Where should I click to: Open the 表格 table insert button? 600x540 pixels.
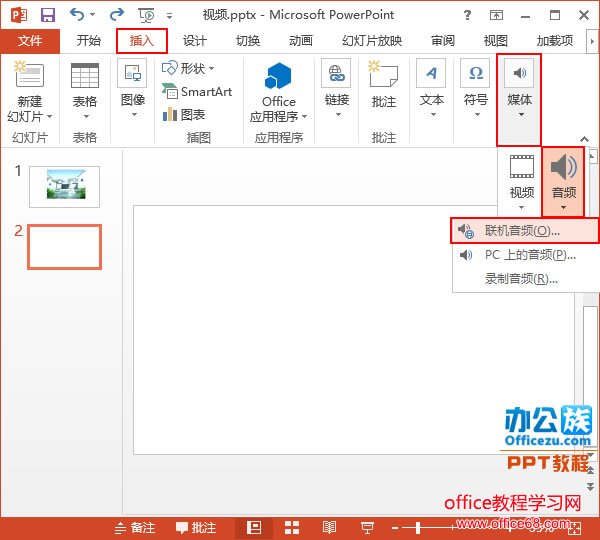point(85,91)
